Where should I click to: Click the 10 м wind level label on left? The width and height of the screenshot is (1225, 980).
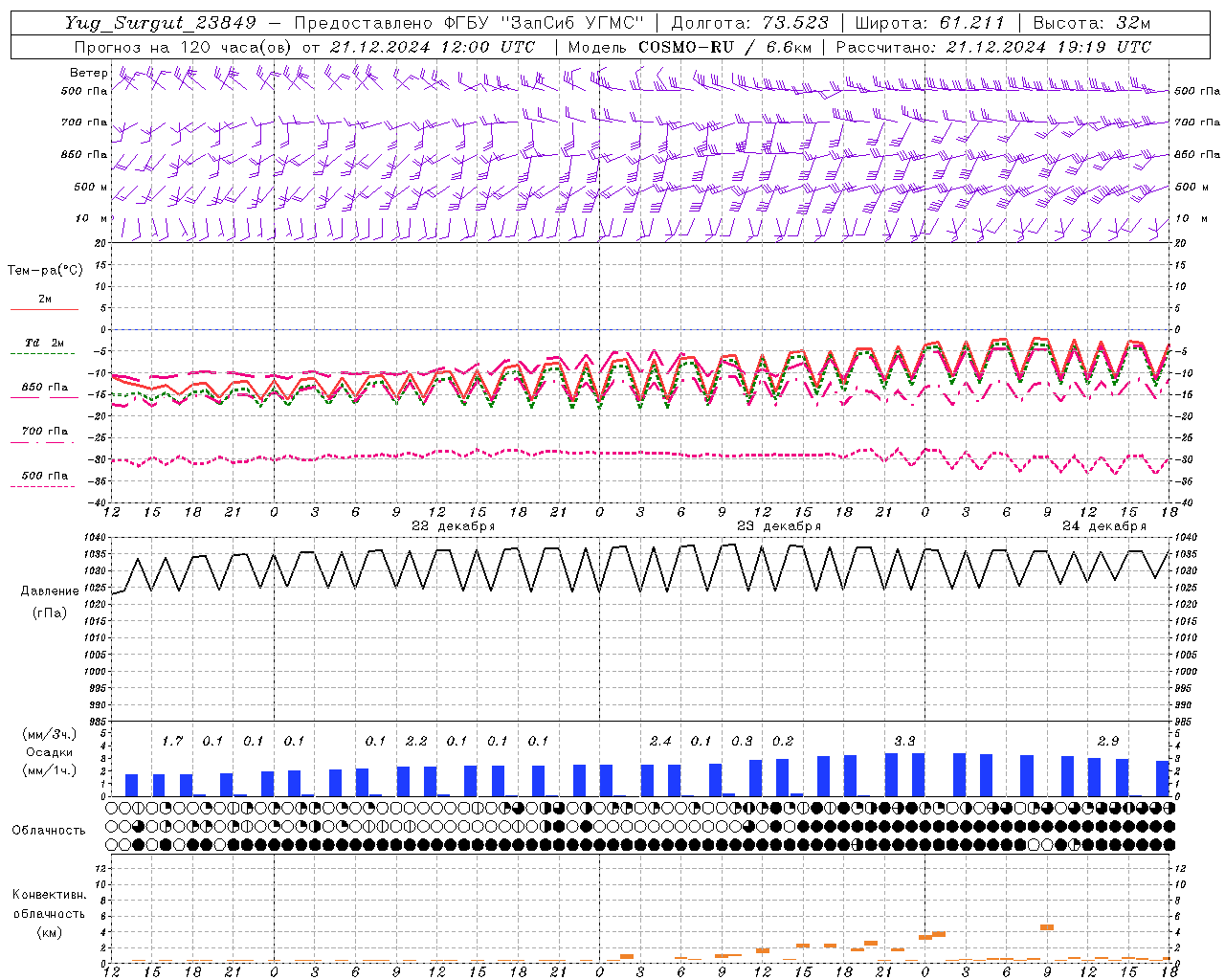[x=92, y=218]
